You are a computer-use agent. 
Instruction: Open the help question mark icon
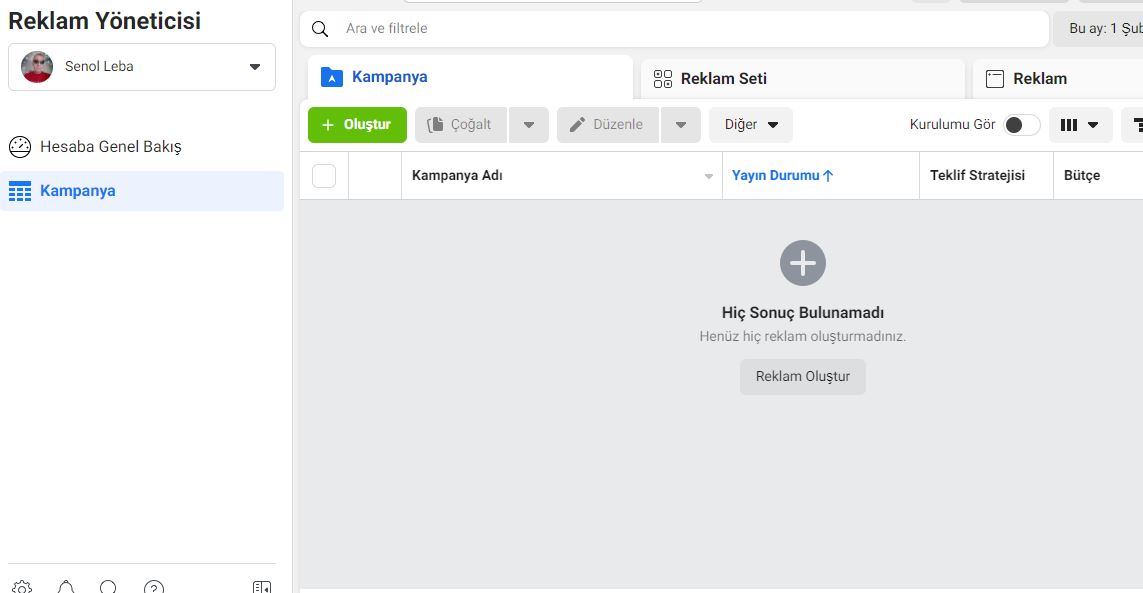click(x=154, y=588)
